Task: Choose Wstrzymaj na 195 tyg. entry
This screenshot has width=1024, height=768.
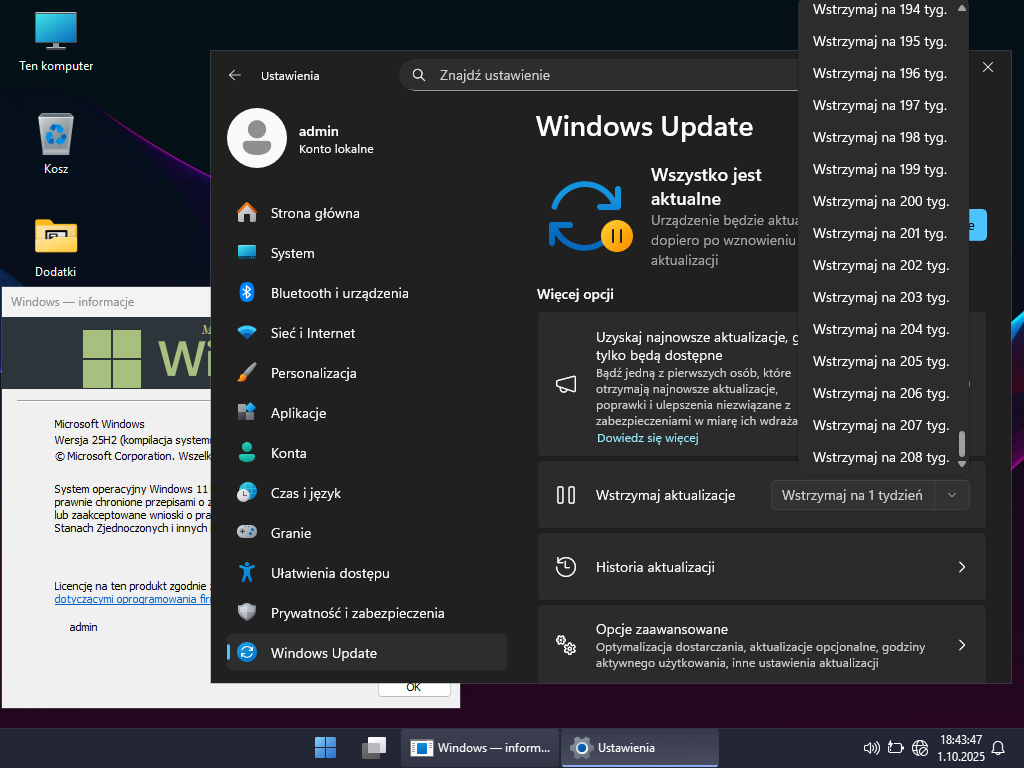Action: [880, 41]
